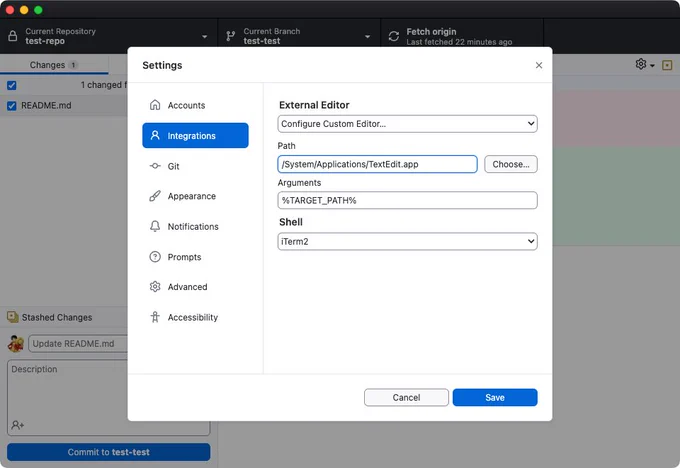This screenshot has width=680, height=468.
Task: Click Choose to browse for editor
Action: coord(510,164)
